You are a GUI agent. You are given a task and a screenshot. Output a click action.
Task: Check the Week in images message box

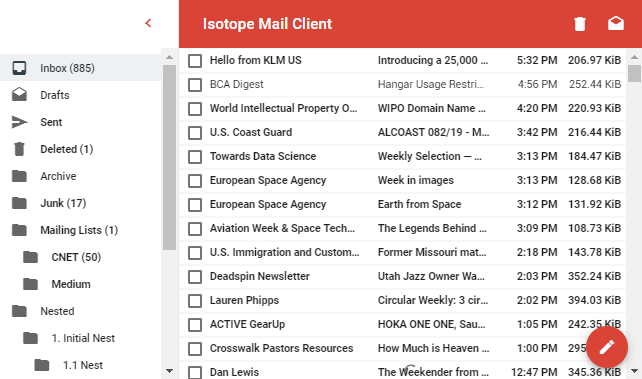pyautogui.click(x=195, y=181)
